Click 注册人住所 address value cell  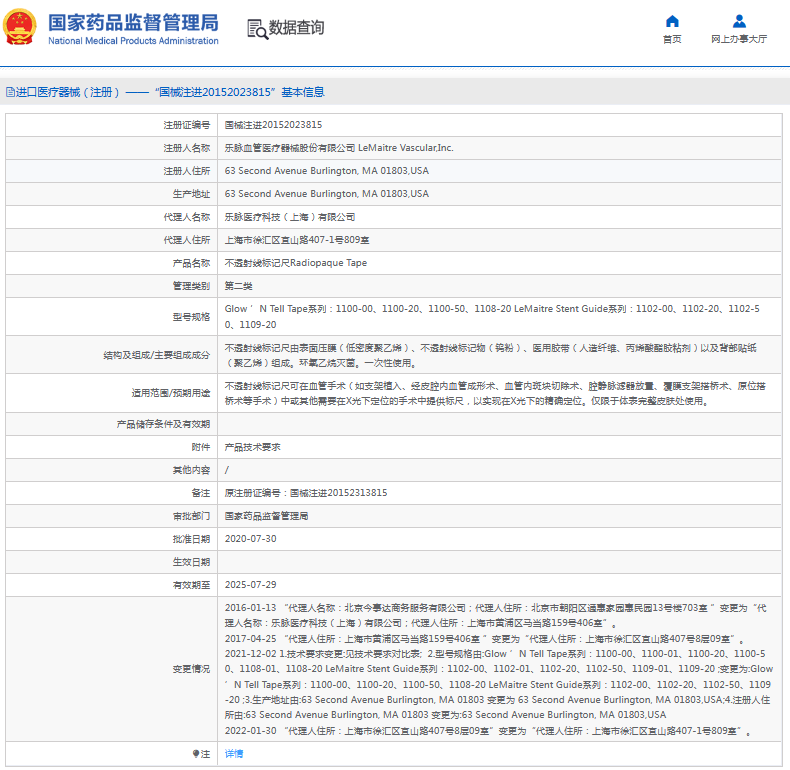pos(327,171)
